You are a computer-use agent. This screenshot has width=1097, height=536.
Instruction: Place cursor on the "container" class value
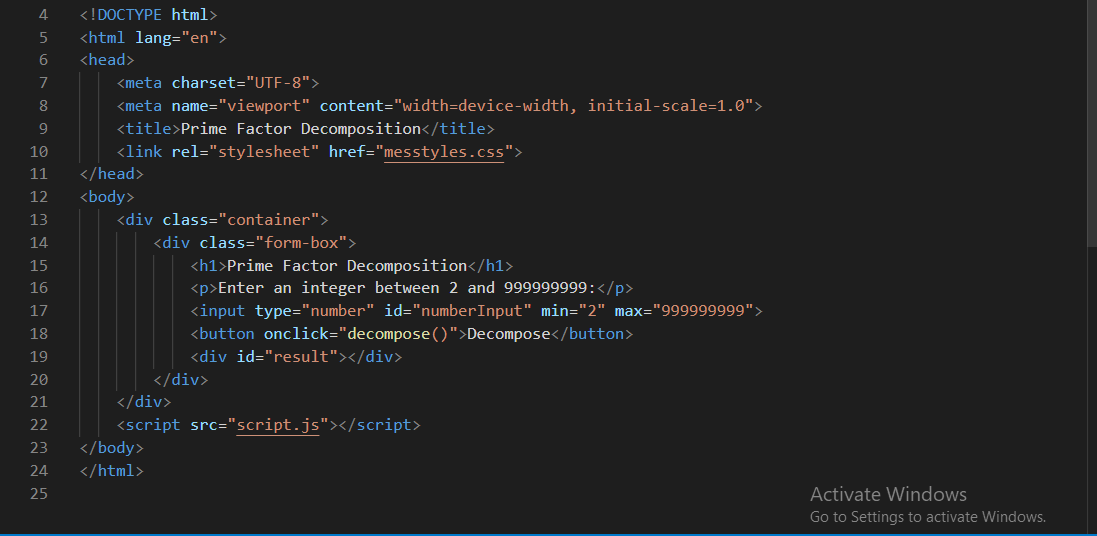pos(274,220)
